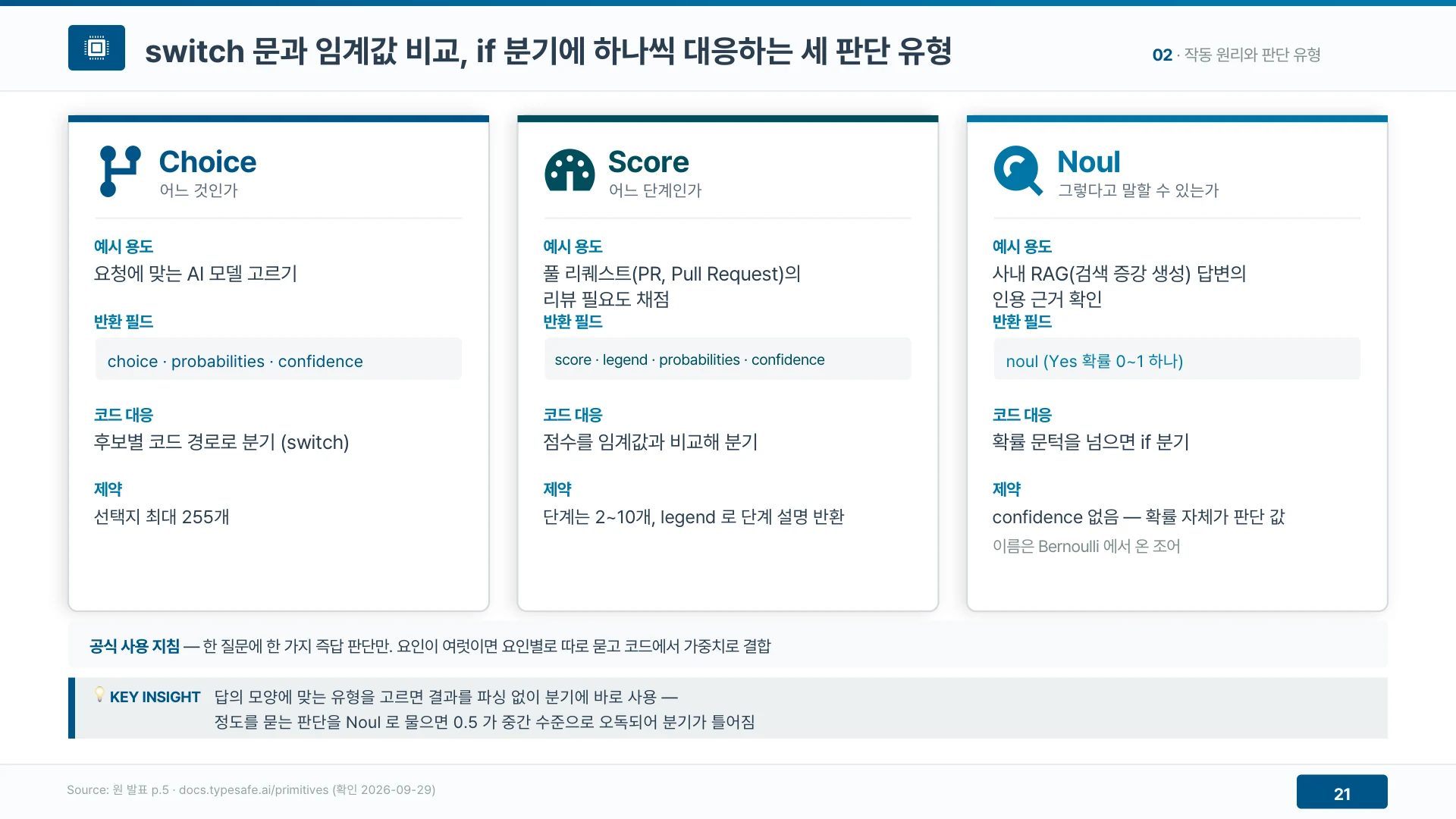The height and width of the screenshot is (819, 1456).
Task: Click the lightbulb icon next to KEY INSIGHT
Action: point(99,694)
